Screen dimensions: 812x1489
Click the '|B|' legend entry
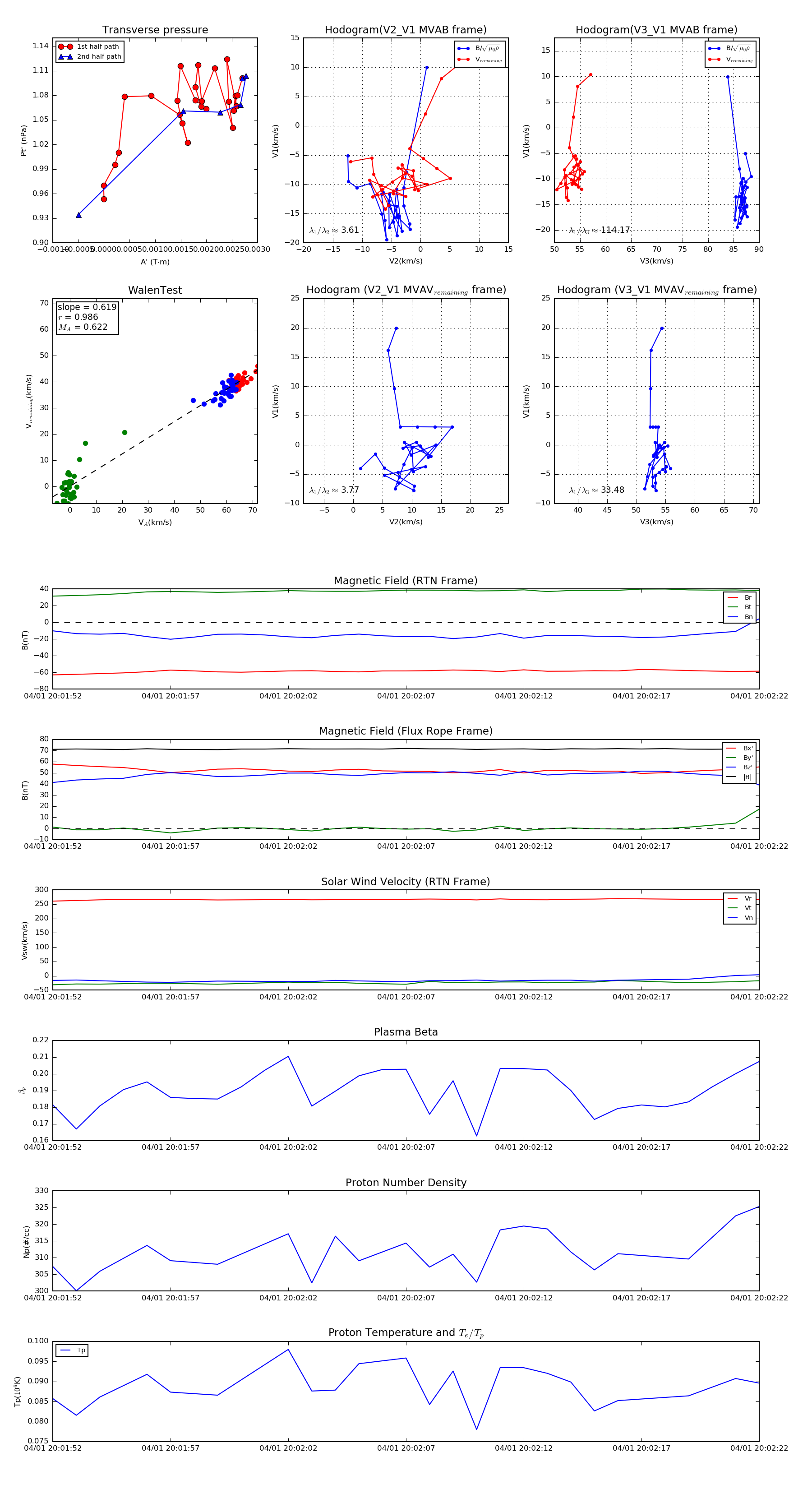[x=739, y=777]
